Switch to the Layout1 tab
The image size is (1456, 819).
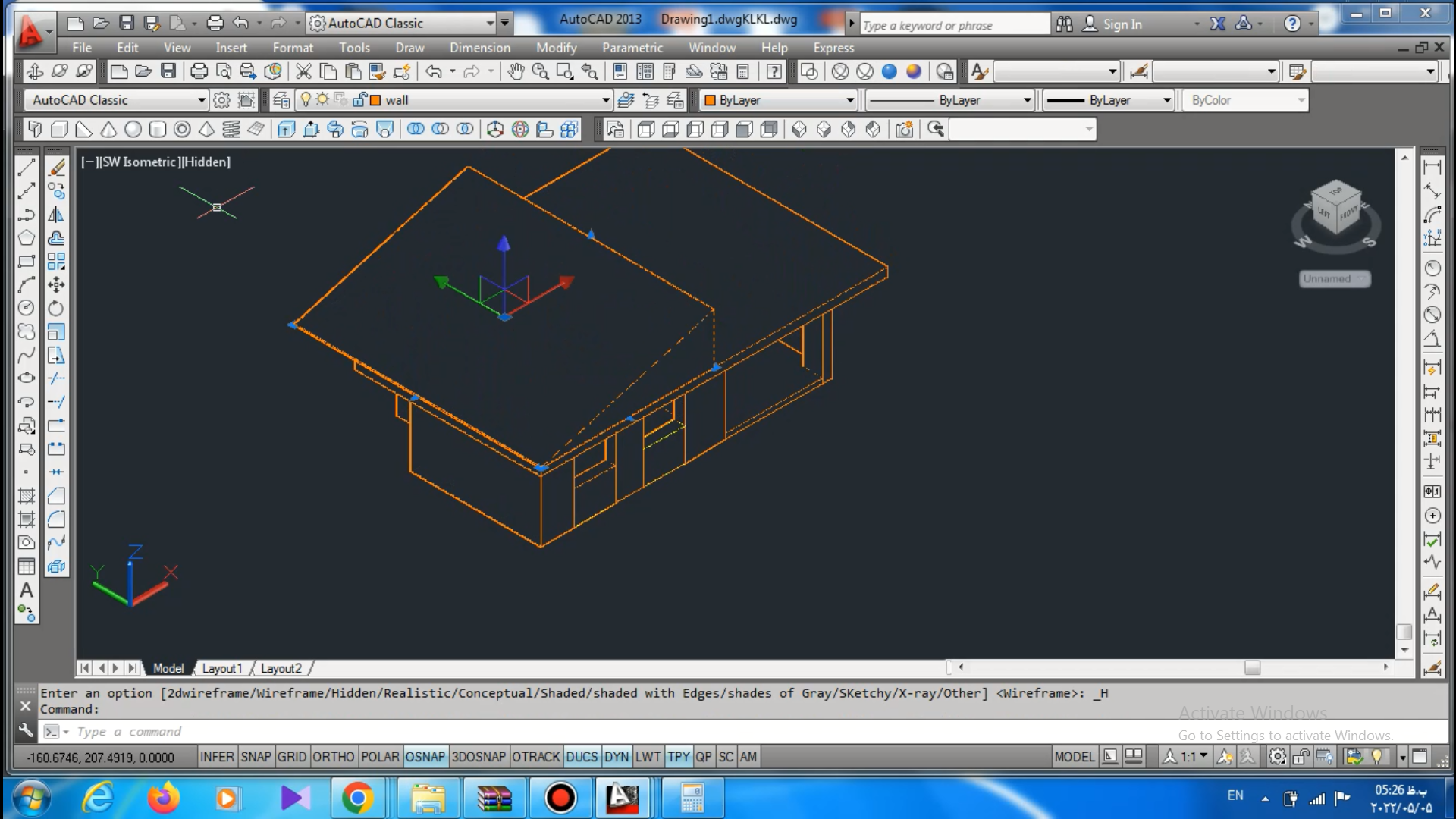(221, 668)
